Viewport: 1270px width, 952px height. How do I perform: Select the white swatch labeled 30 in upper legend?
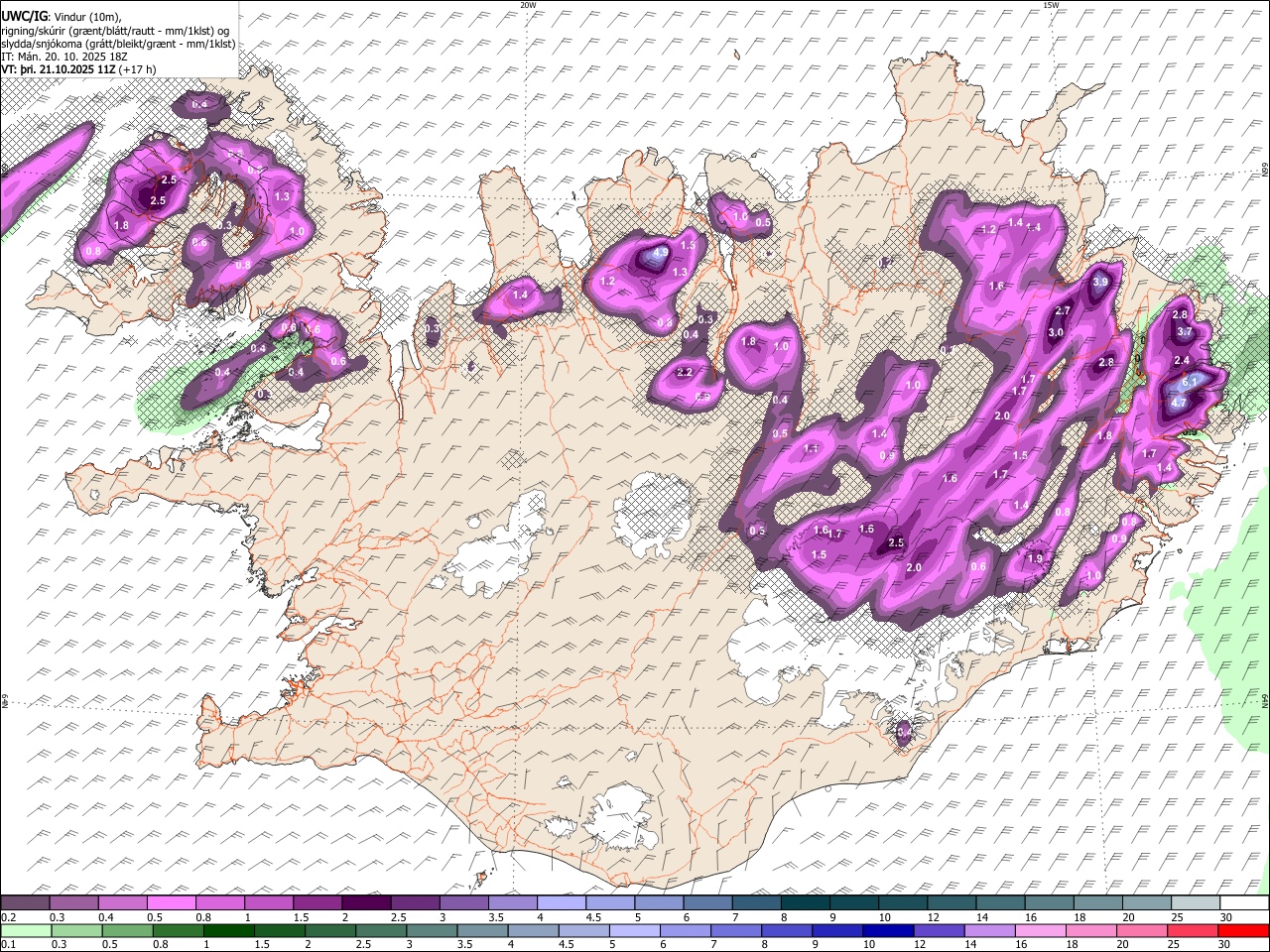pyautogui.click(x=1244, y=902)
